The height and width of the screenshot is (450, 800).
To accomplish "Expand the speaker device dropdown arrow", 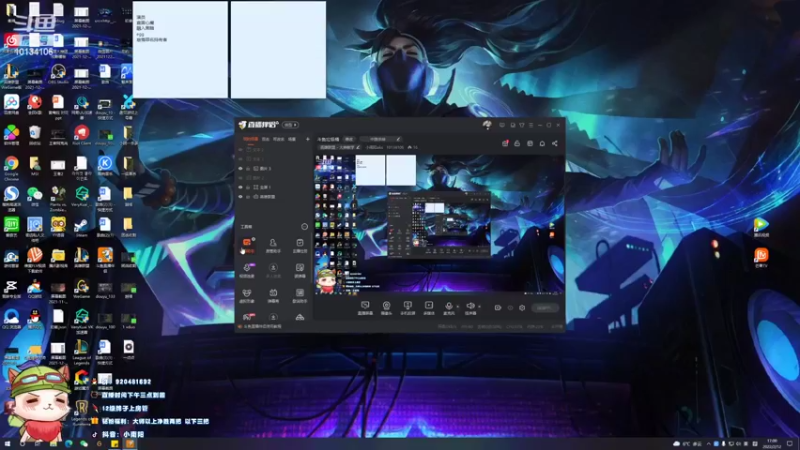I will point(480,307).
